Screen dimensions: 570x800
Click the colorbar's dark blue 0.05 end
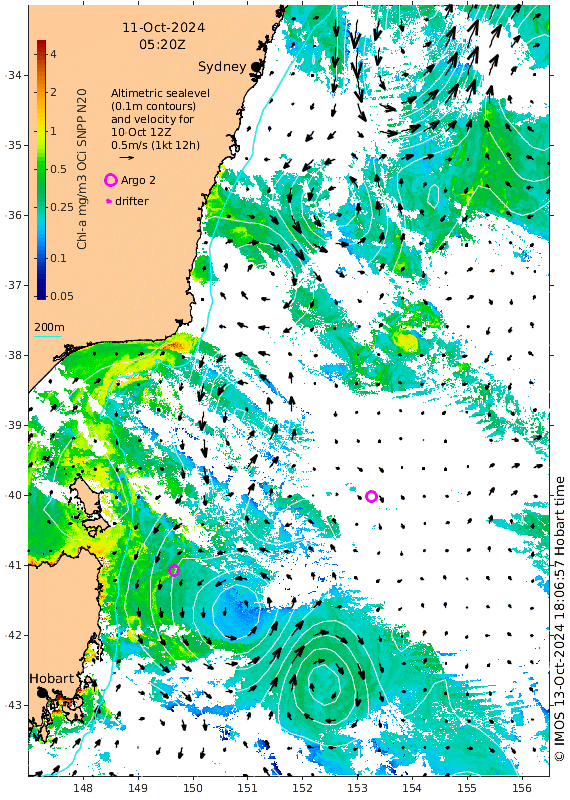tap(41, 294)
